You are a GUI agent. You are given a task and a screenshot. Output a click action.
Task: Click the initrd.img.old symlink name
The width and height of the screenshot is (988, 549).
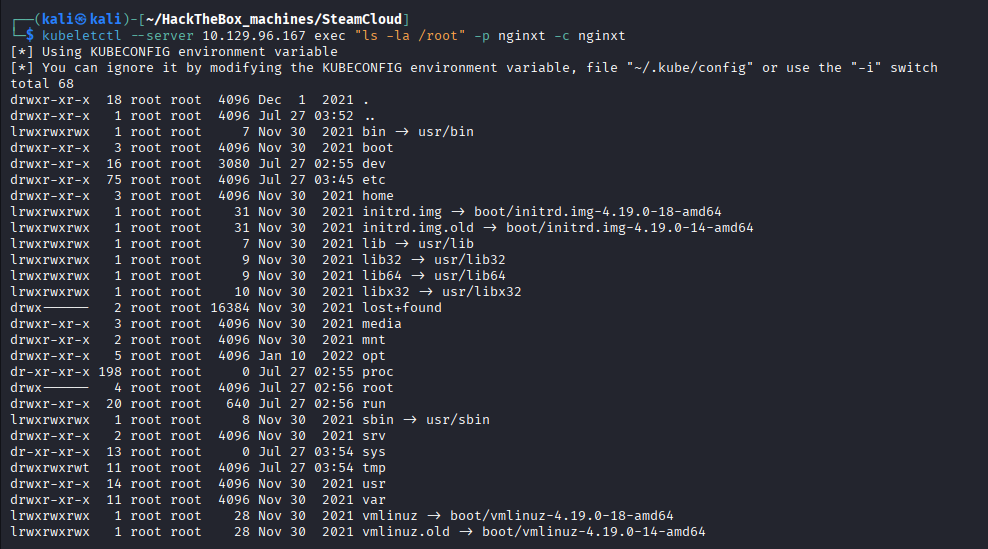[418, 228]
